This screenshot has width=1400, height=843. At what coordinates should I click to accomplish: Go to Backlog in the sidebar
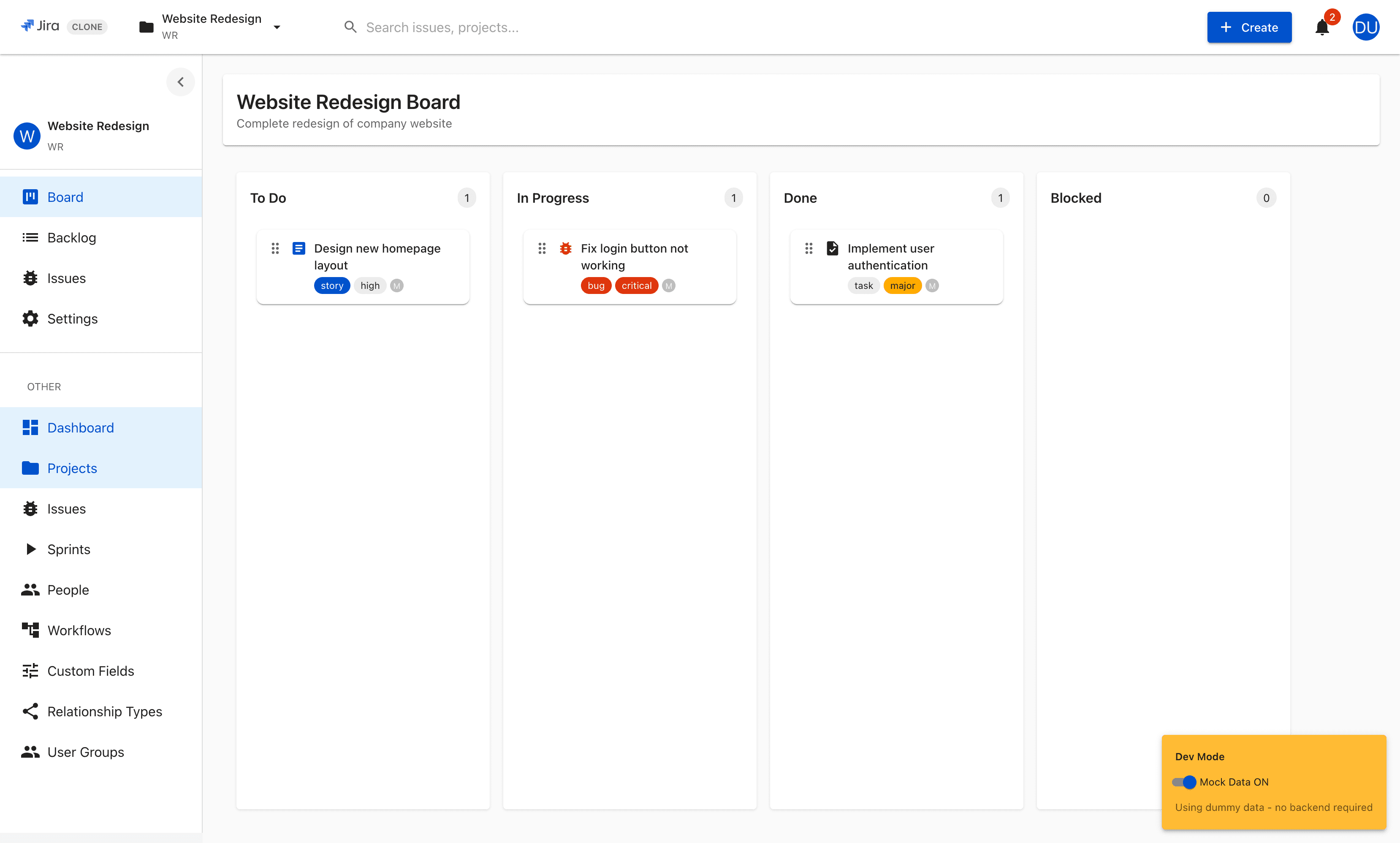tap(71, 237)
